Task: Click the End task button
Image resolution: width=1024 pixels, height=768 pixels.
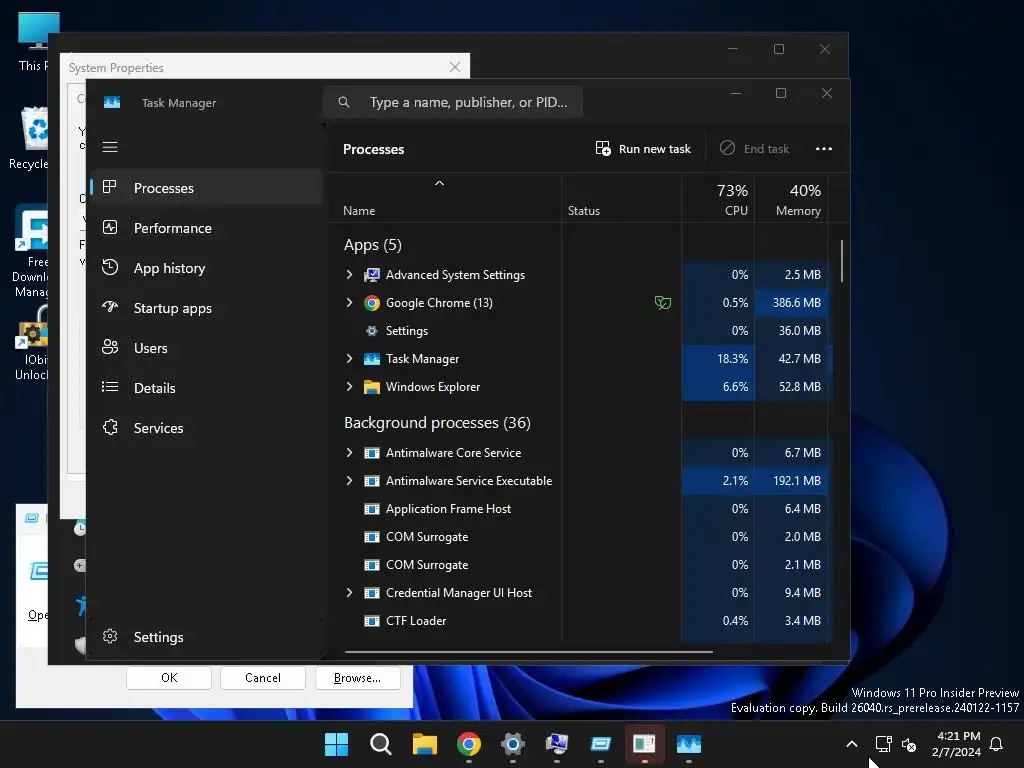Action: (x=754, y=149)
